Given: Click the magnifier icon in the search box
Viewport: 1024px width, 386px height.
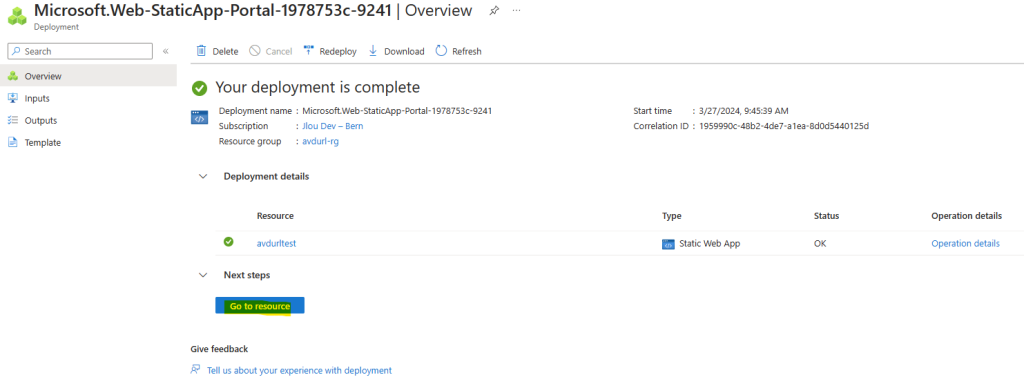Looking at the screenshot, I should point(16,51).
